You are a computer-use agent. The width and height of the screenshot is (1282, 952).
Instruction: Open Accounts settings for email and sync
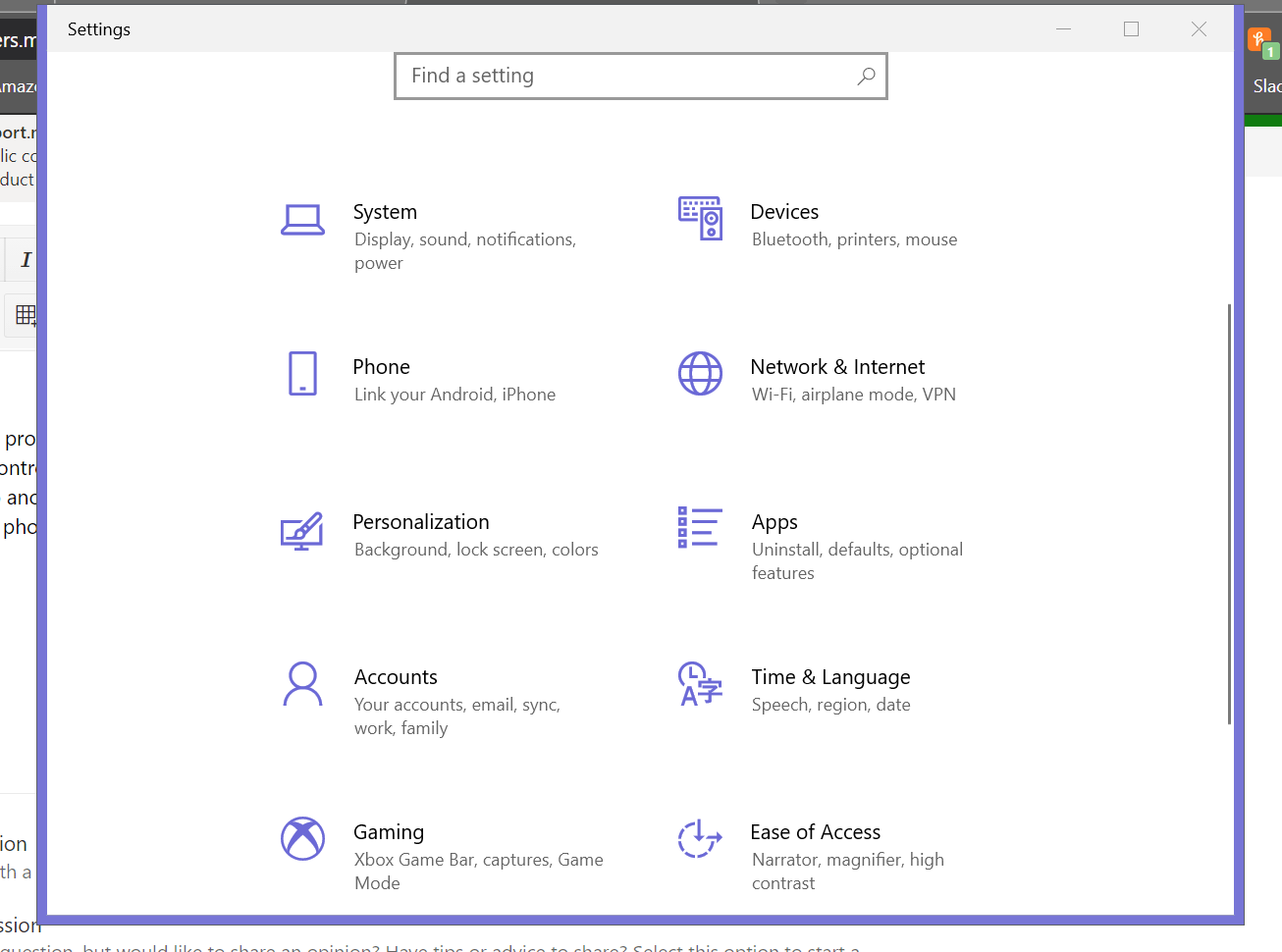[396, 676]
